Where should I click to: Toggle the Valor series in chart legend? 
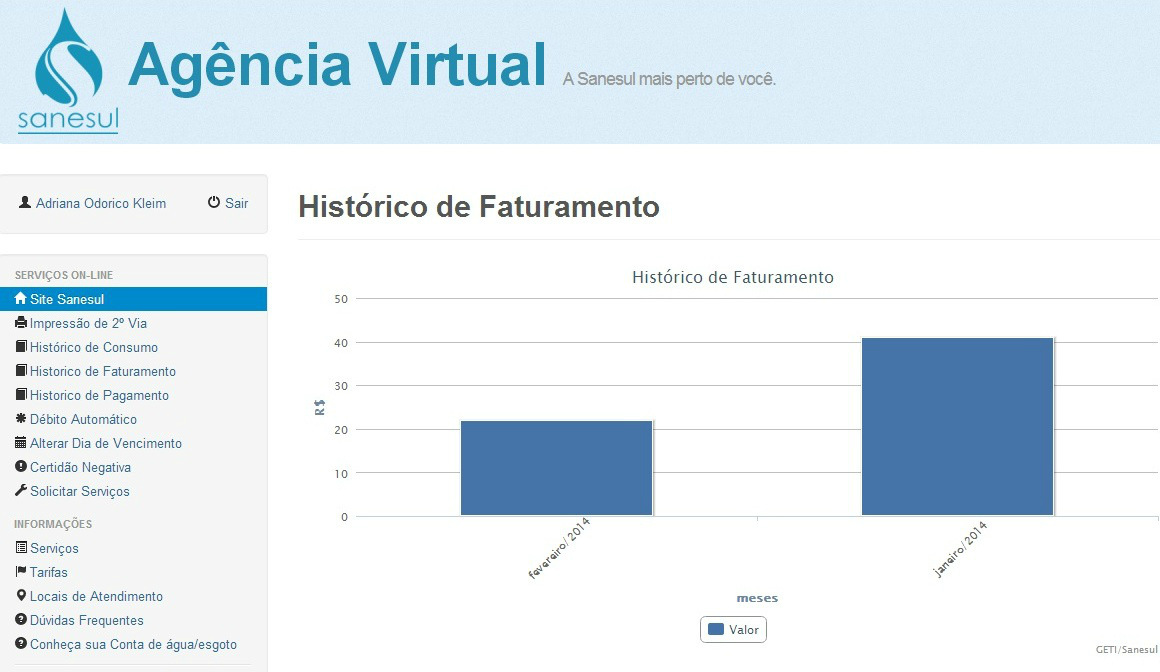733,630
